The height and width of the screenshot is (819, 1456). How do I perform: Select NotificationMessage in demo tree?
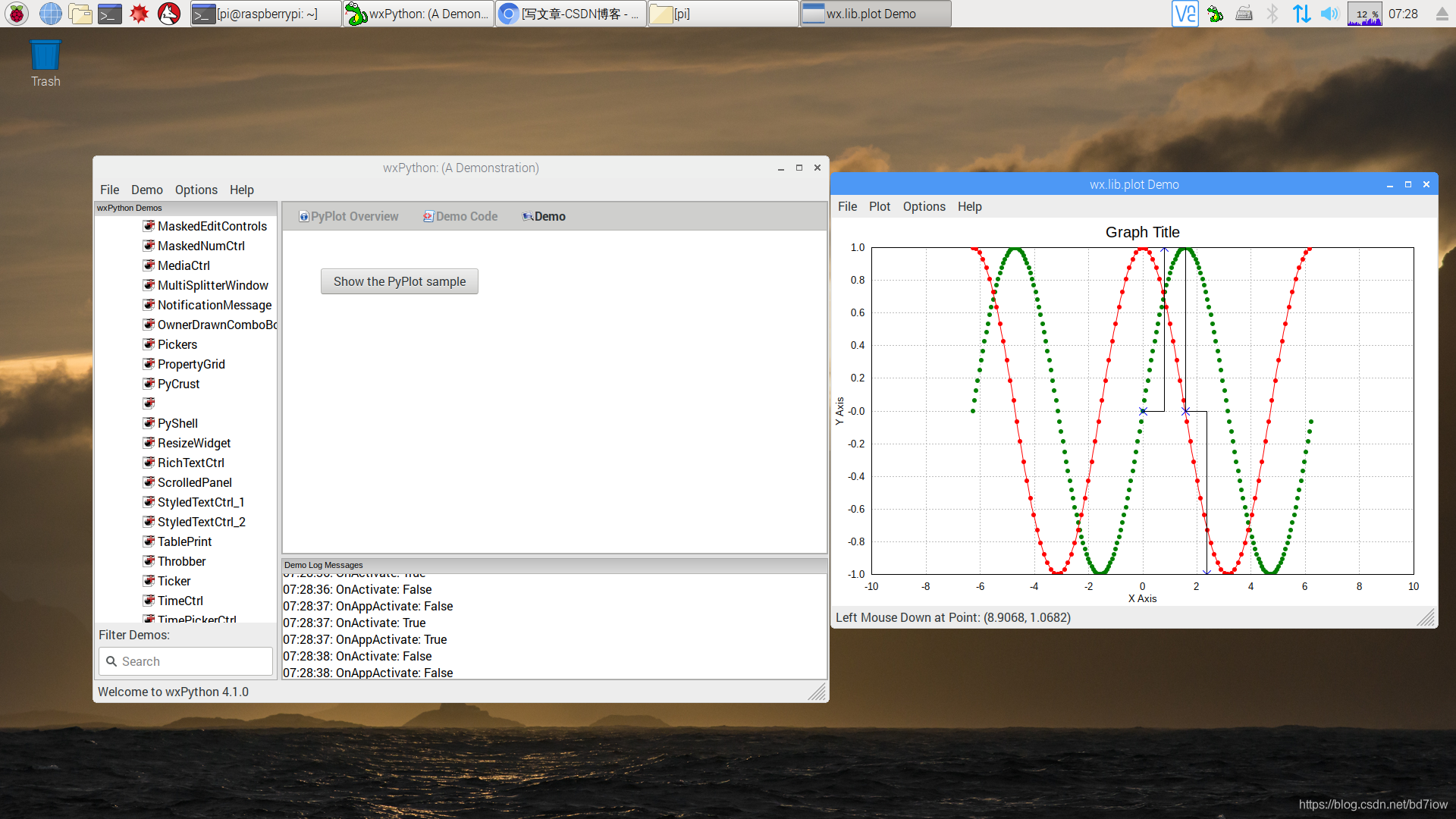[x=215, y=305]
